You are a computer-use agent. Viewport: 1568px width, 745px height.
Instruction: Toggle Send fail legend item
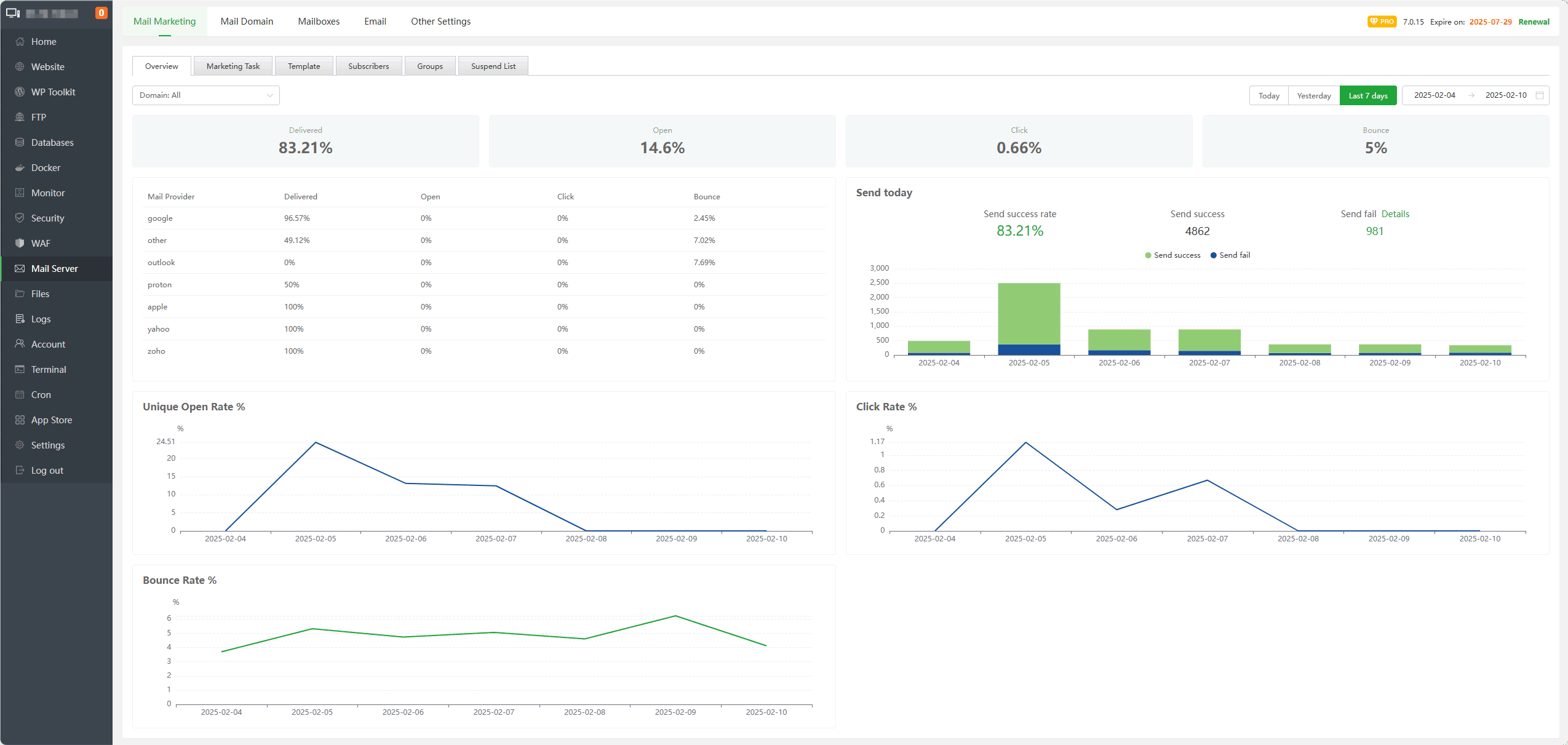(1230, 255)
